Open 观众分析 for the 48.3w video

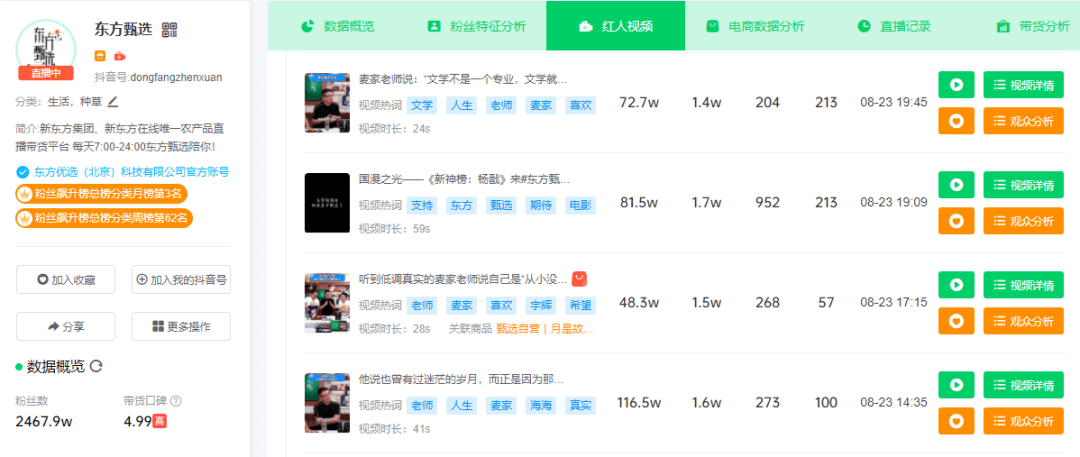[x=1023, y=321]
